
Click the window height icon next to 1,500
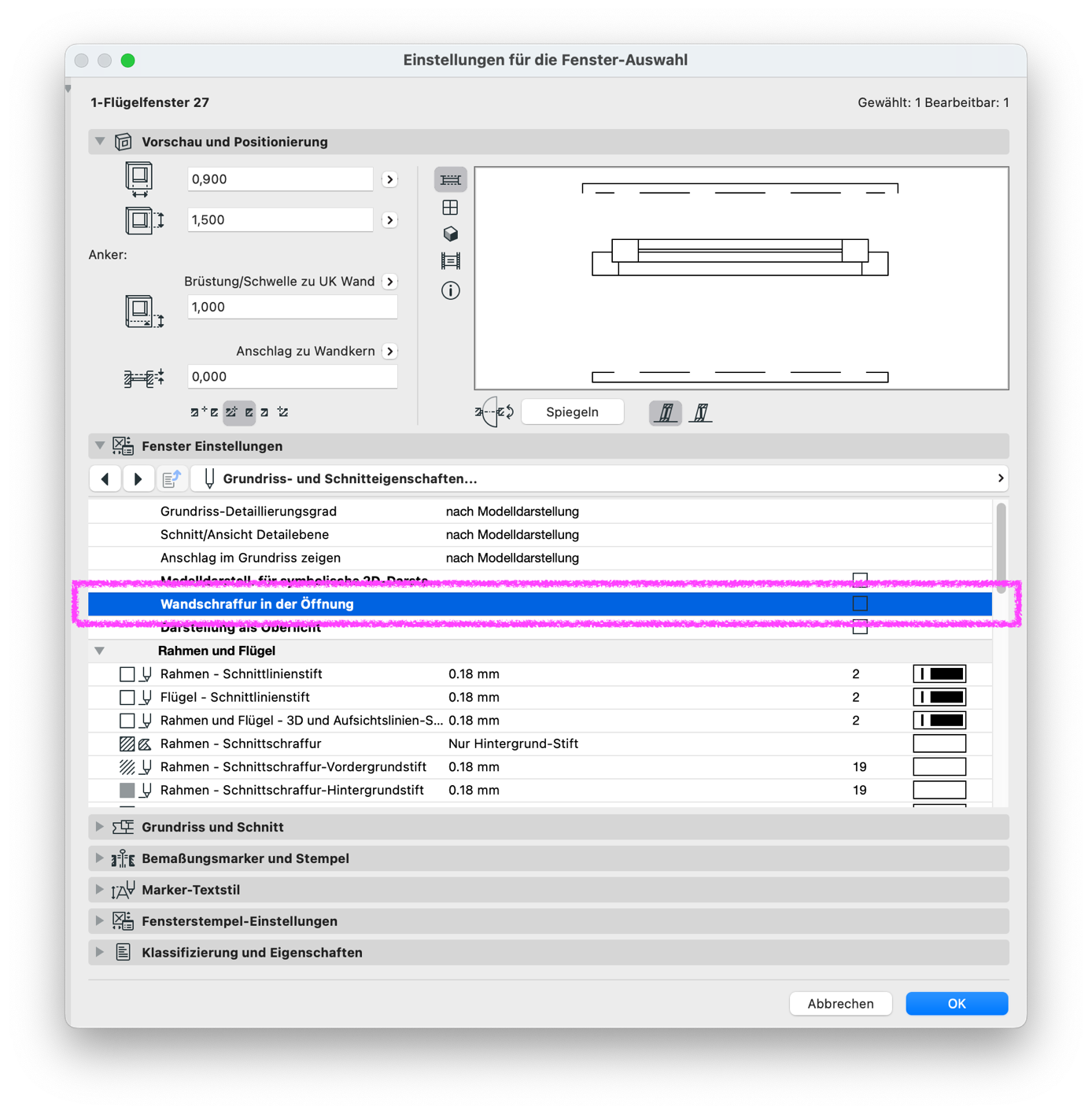click(144, 220)
